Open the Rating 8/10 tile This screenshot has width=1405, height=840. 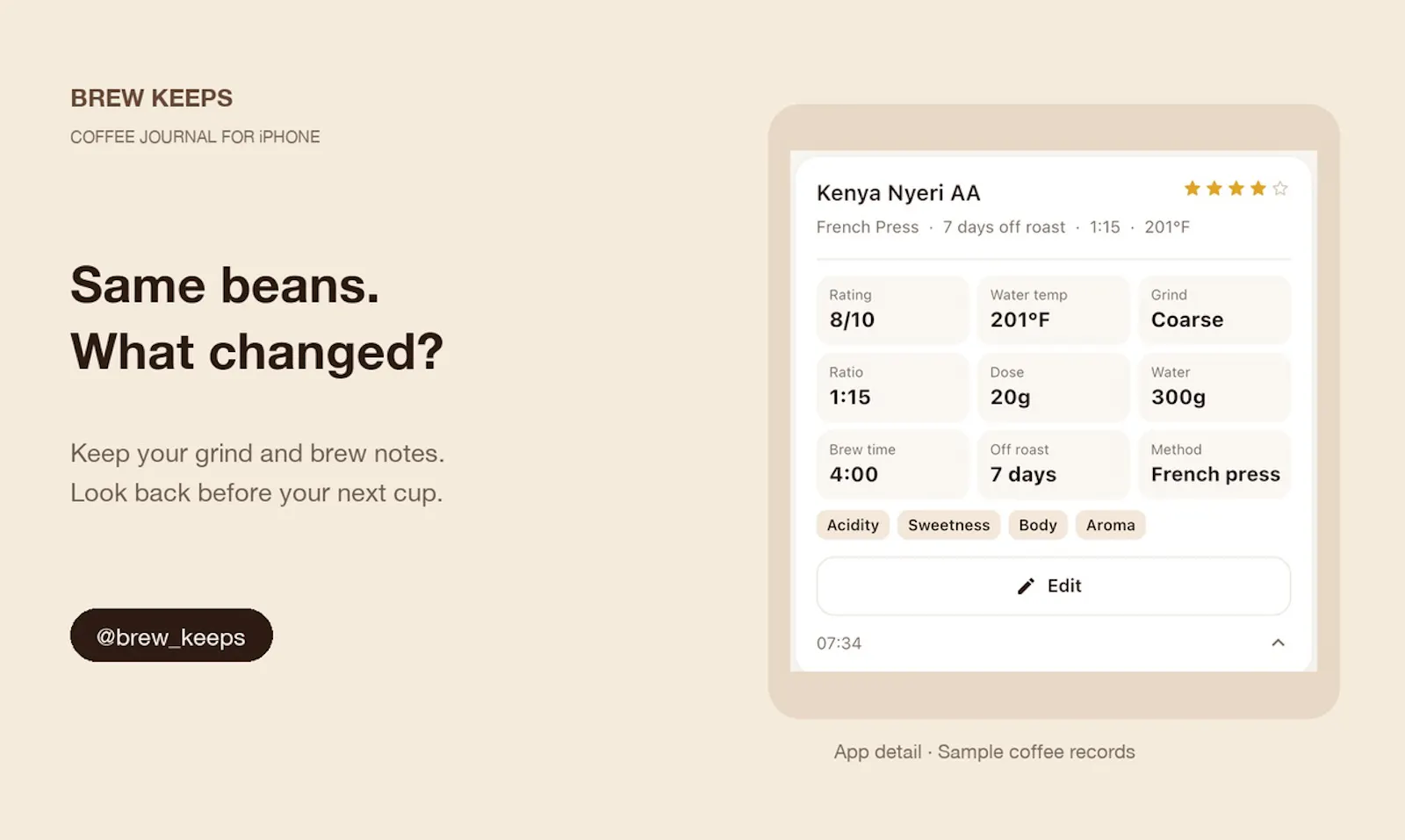[x=892, y=310]
